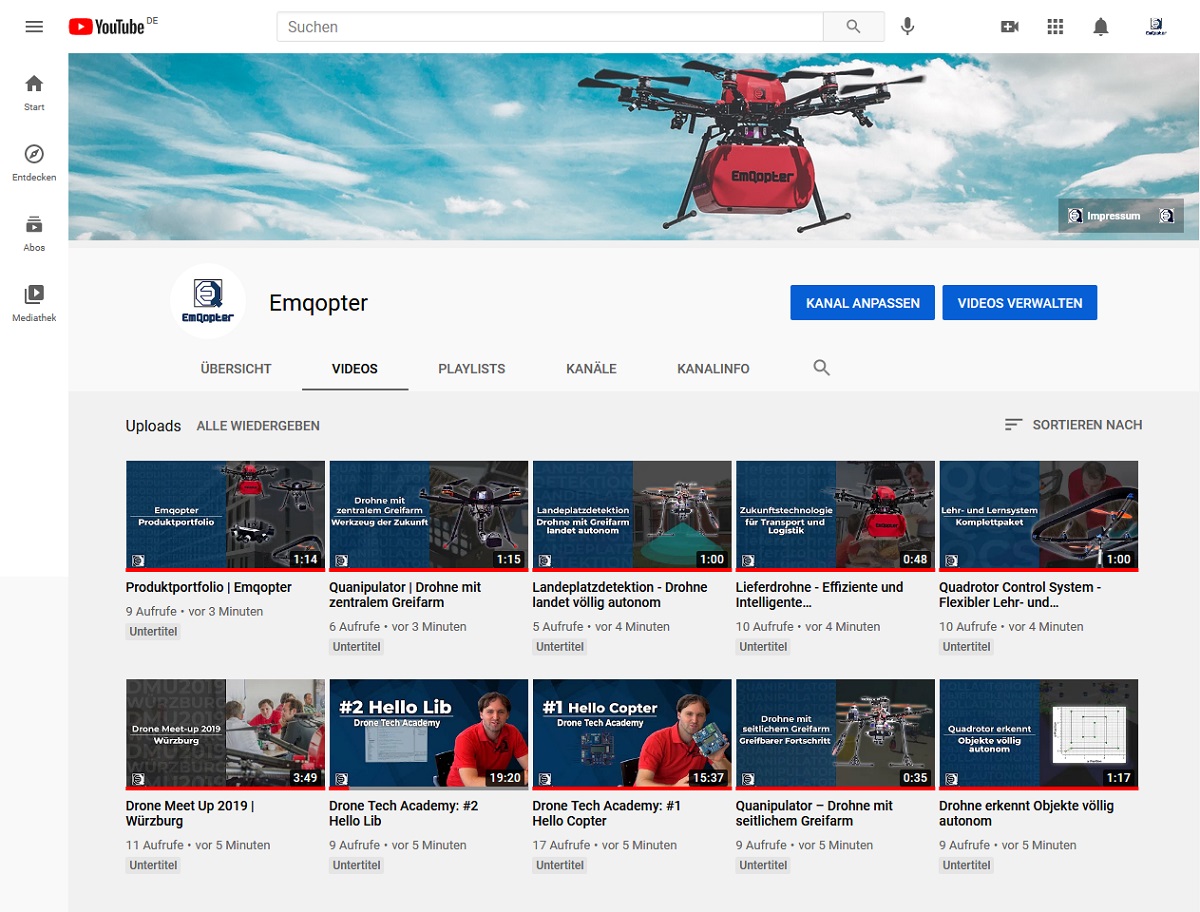Click the Videos verwalten button

point(1020,303)
